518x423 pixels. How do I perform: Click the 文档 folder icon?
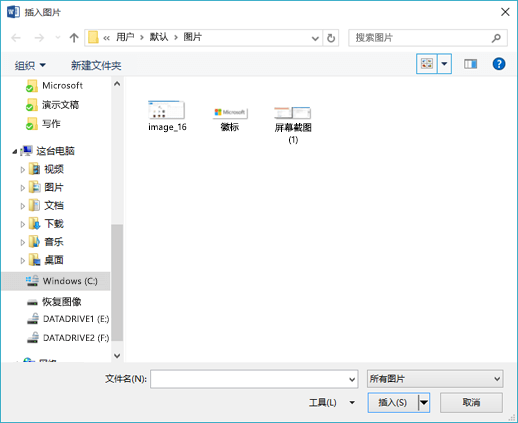34,205
